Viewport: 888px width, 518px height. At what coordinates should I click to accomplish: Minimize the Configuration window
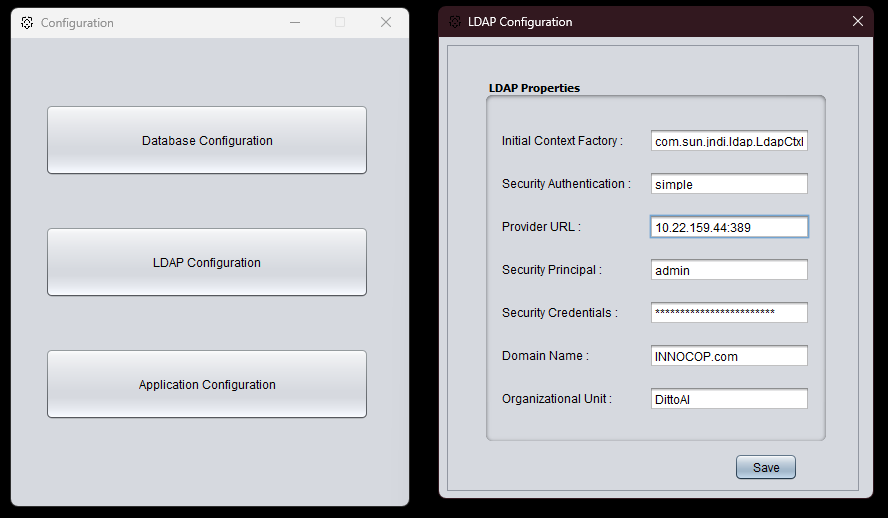pyautogui.click(x=295, y=22)
